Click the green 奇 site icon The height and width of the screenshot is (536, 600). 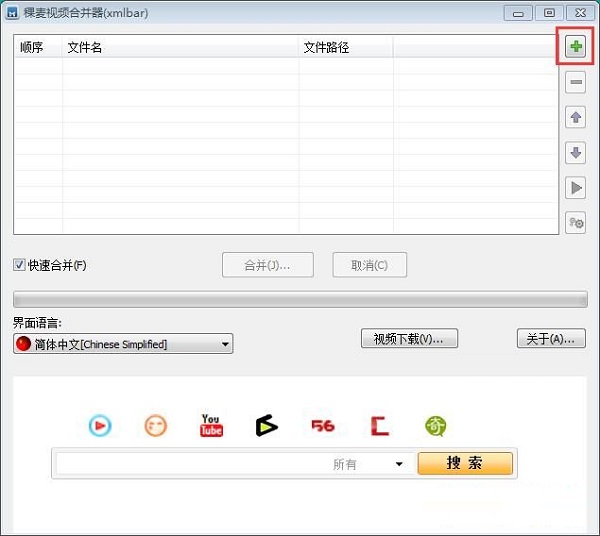coord(435,426)
